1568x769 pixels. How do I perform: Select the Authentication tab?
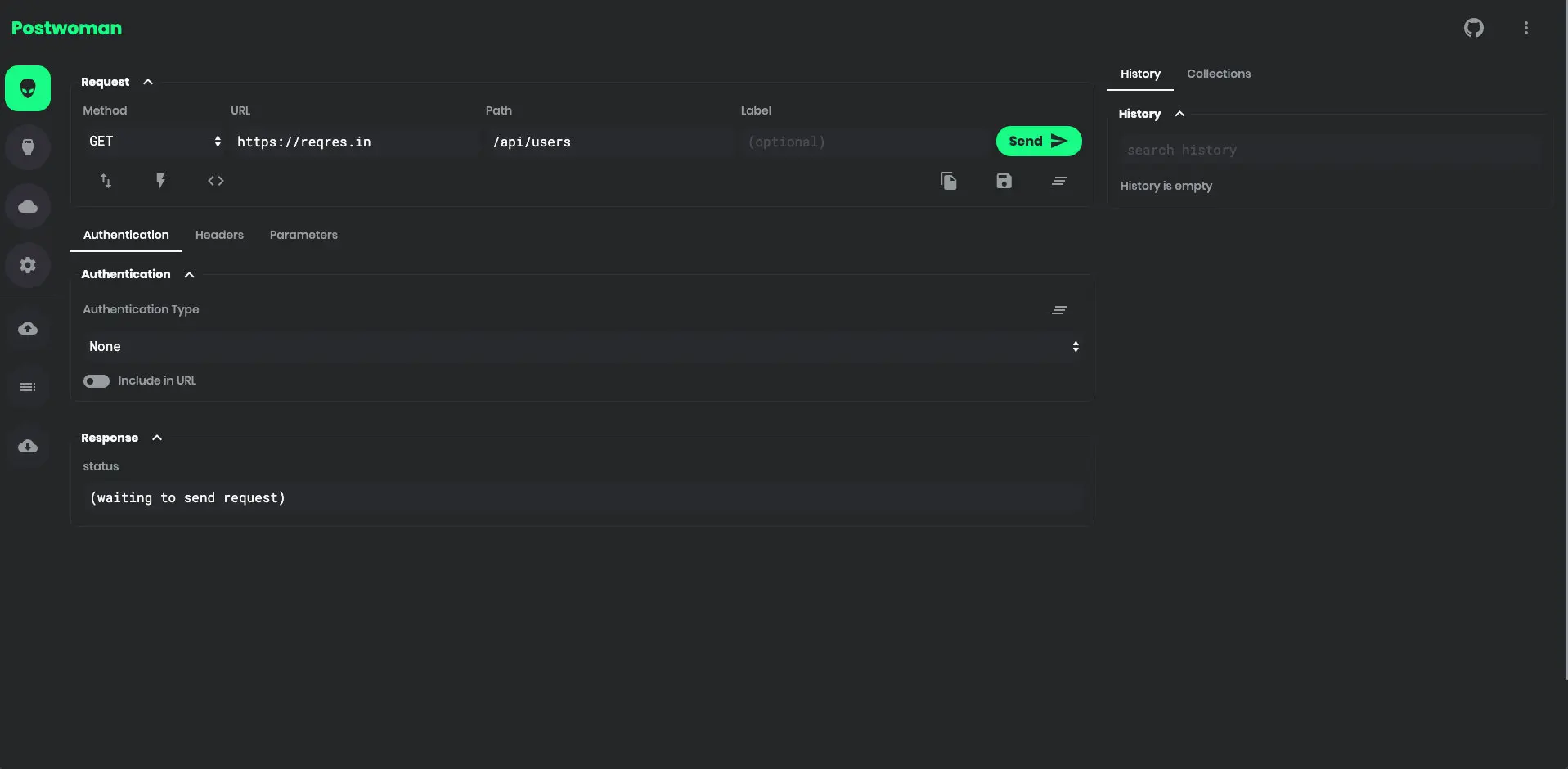tap(126, 235)
